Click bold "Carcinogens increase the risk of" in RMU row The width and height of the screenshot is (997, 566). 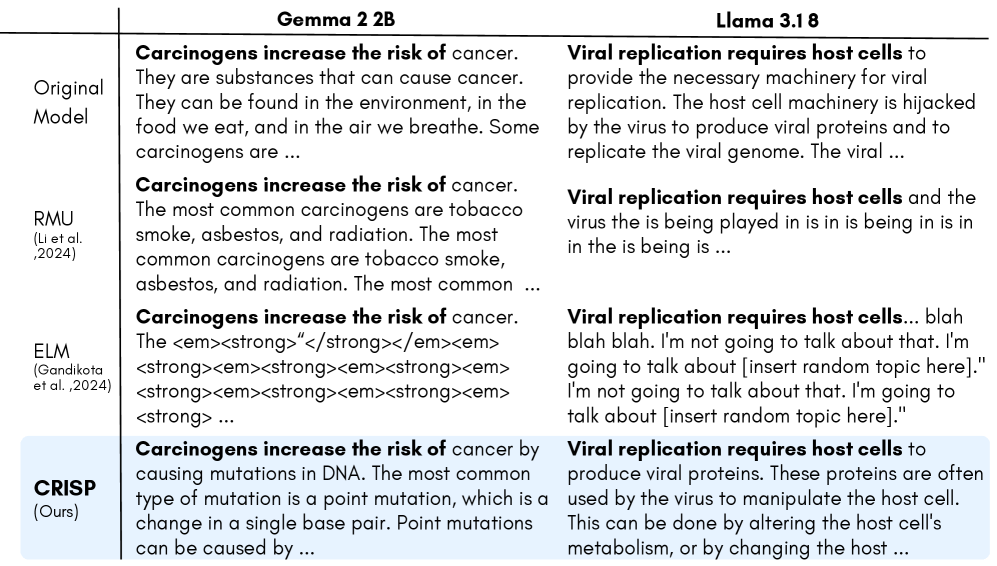[x=291, y=185]
